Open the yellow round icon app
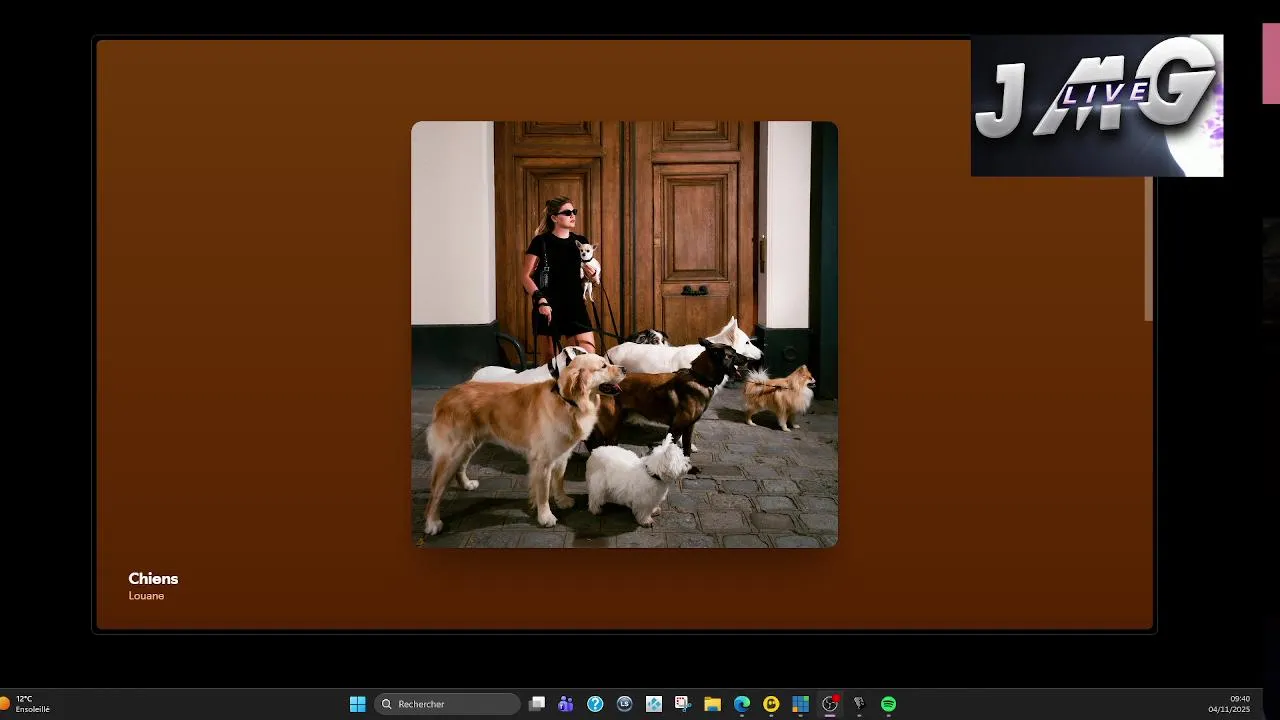1280x720 pixels. [771, 704]
